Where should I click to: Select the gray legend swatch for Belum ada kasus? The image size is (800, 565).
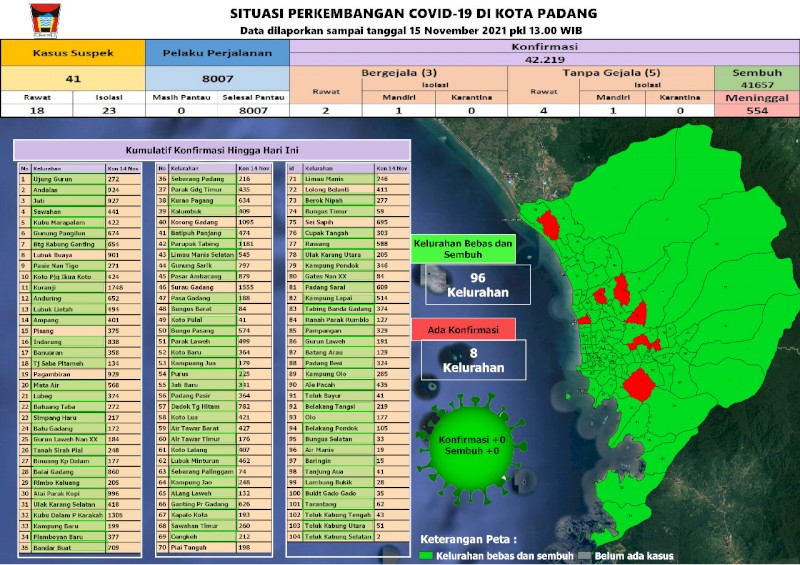[x=585, y=556]
